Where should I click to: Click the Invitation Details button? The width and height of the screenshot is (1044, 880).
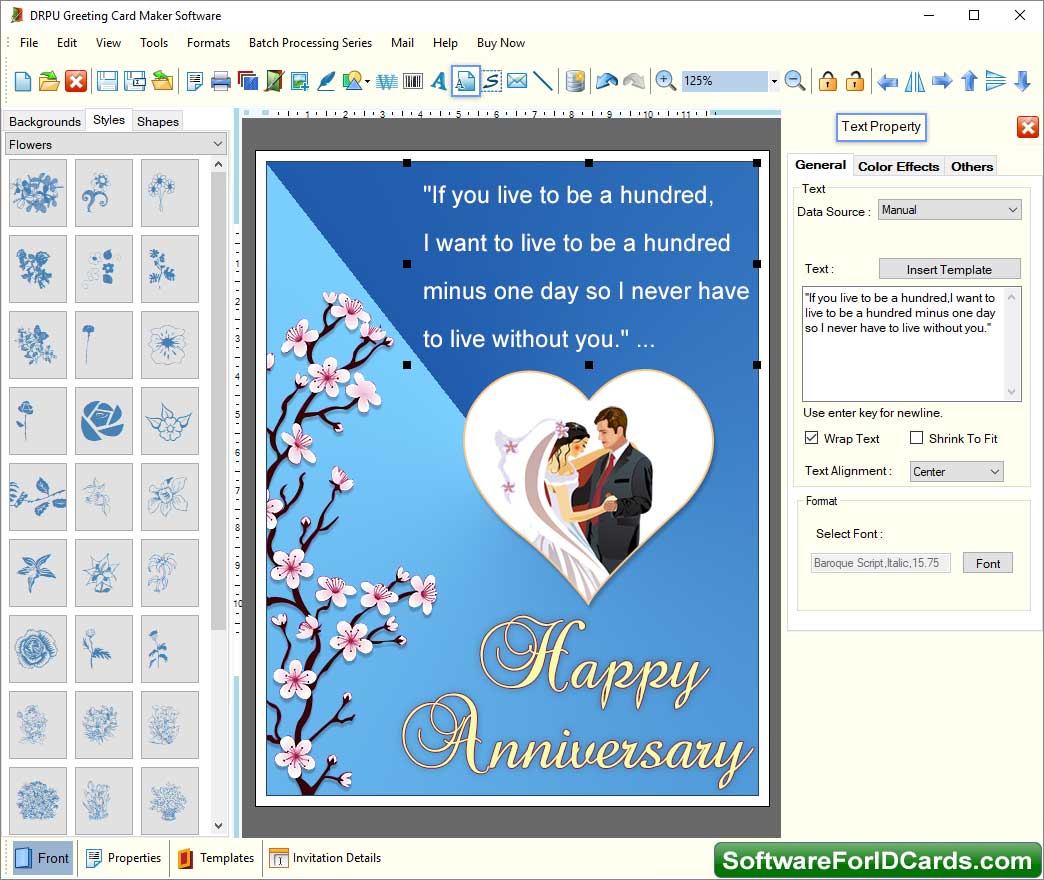pos(325,858)
